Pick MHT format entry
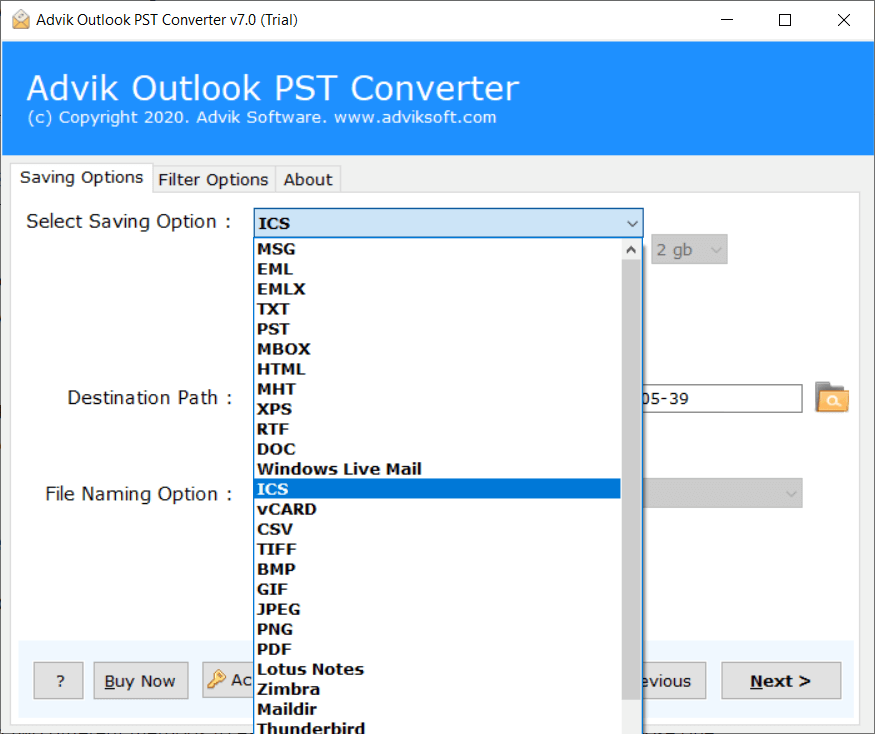The width and height of the screenshot is (875, 734). 438,389
